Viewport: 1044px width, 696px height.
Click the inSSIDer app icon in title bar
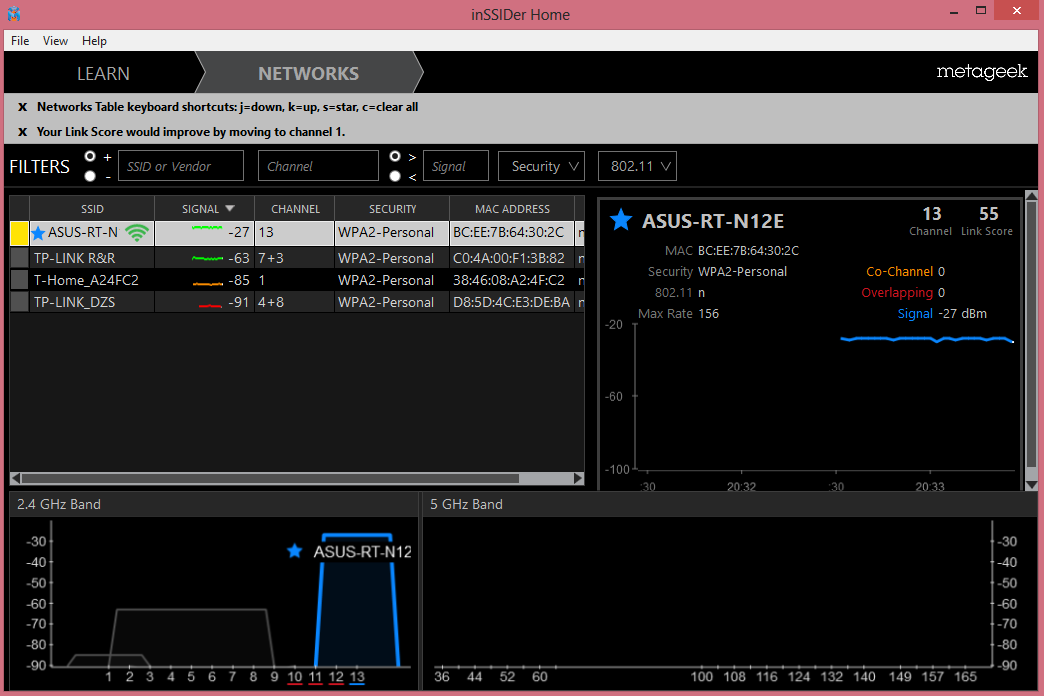click(13, 13)
